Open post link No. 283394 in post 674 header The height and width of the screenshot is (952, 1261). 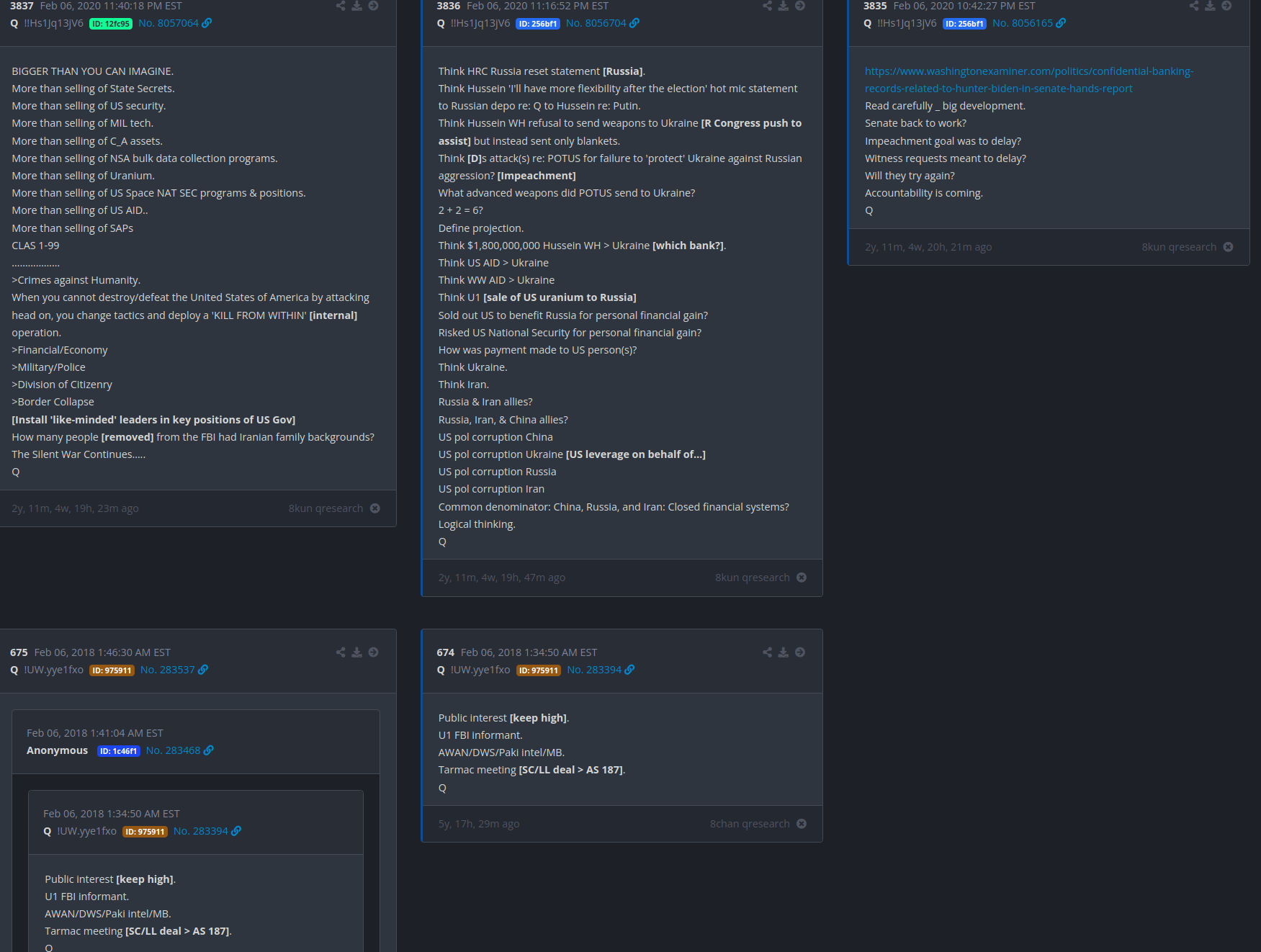tap(594, 670)
